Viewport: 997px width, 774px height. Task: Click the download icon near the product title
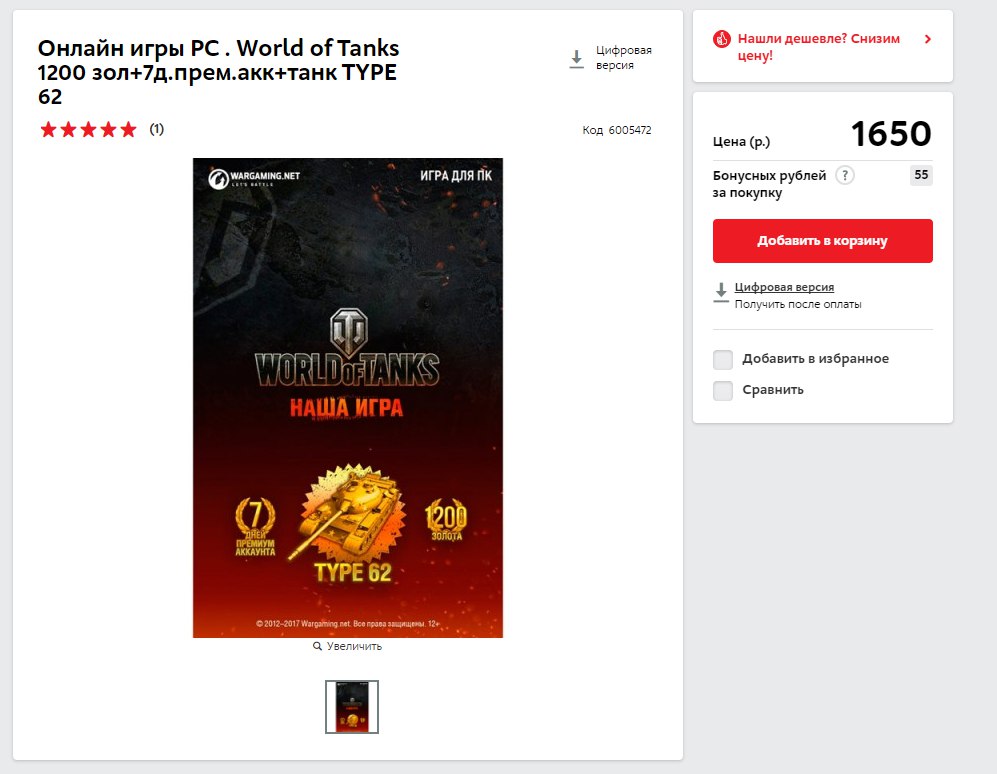[x=576, y=59]
